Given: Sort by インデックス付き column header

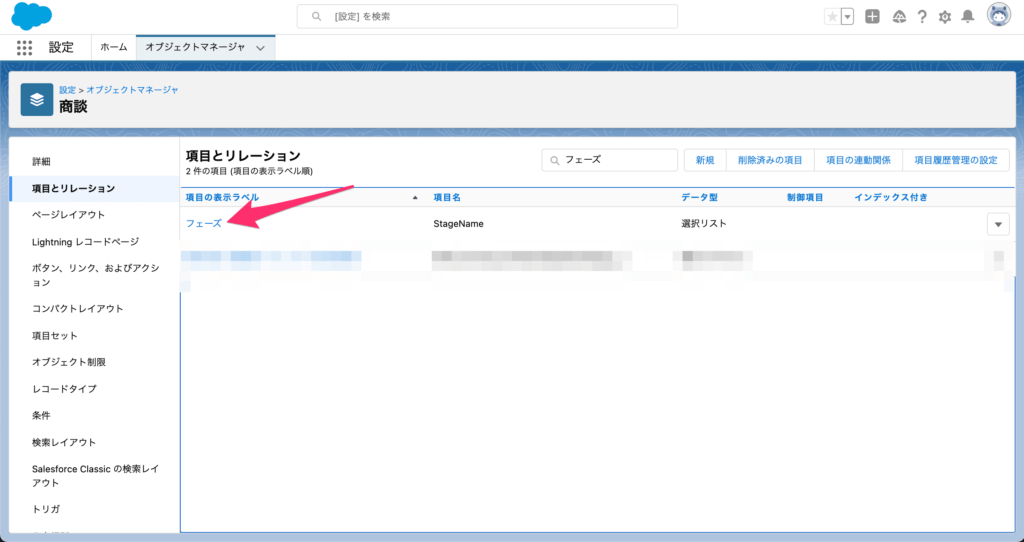Looking at the screenshot, I should (891, 197).
